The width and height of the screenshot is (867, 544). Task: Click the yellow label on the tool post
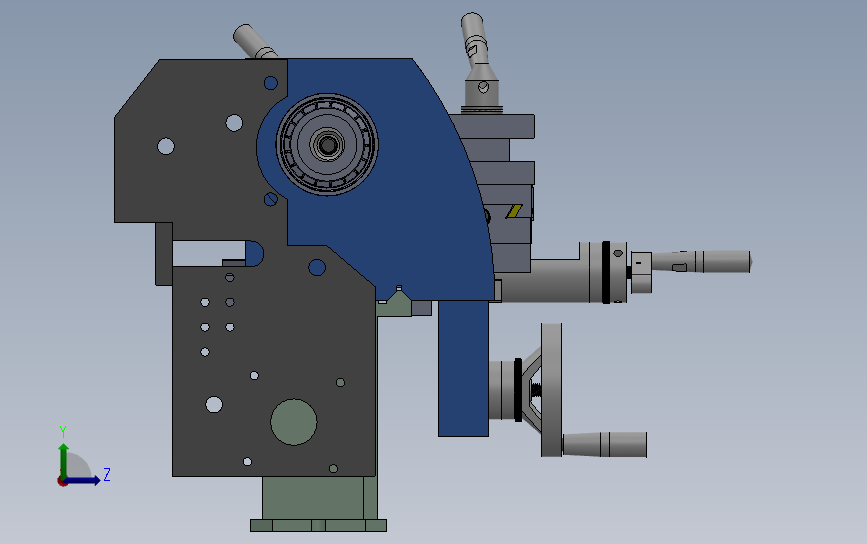(x=514, y=211)
